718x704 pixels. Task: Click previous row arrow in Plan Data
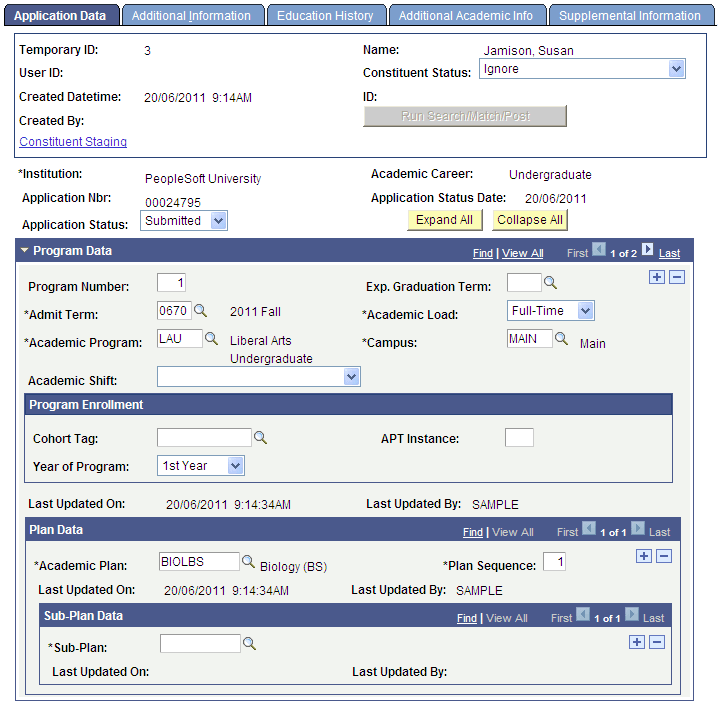pyautogui.click(x=589, y=529)
